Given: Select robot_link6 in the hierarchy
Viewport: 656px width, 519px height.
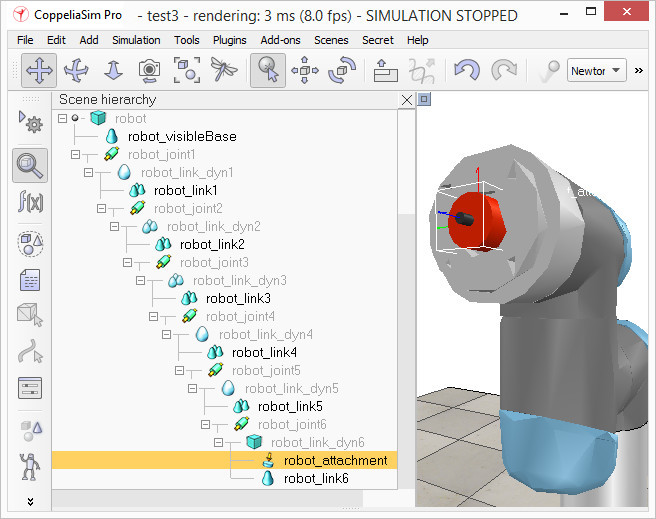Looking at the screenshot, I should [x=316, y=478].
